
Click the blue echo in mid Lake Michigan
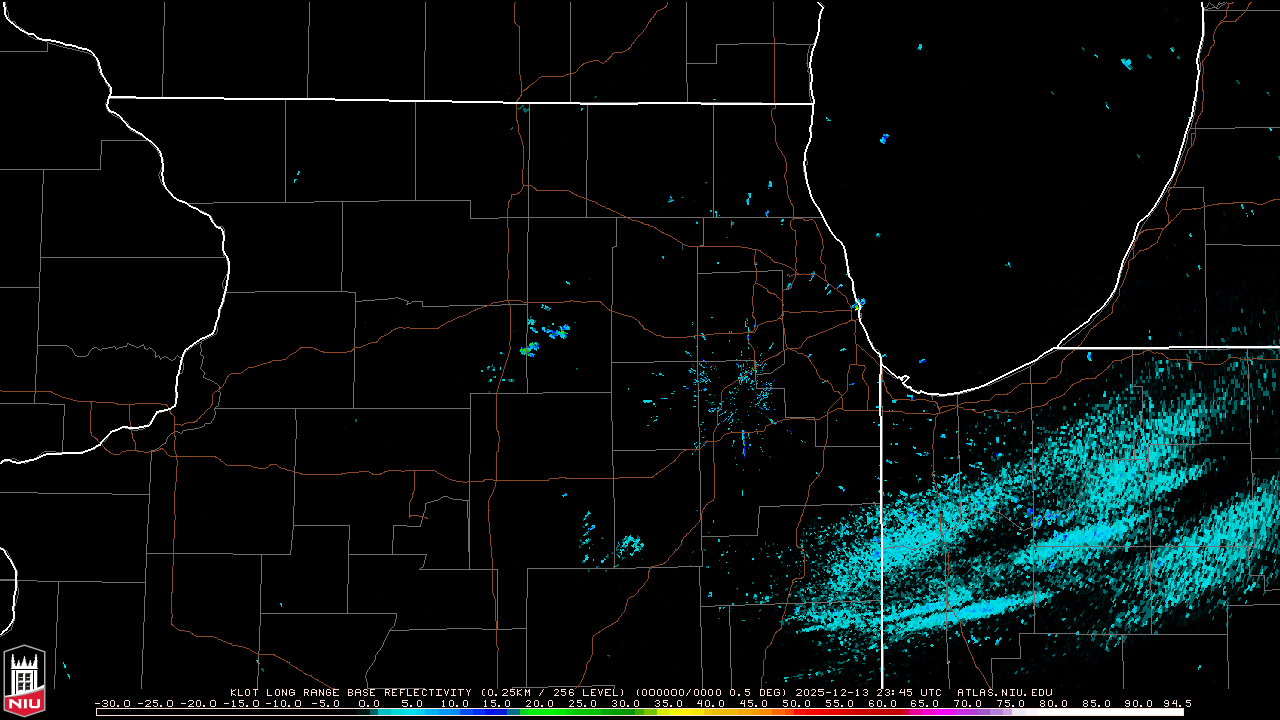click(884, 138)
